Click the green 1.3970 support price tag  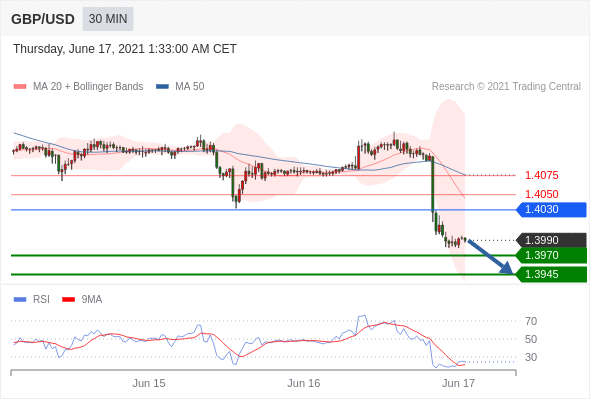(x=551, y=256)
